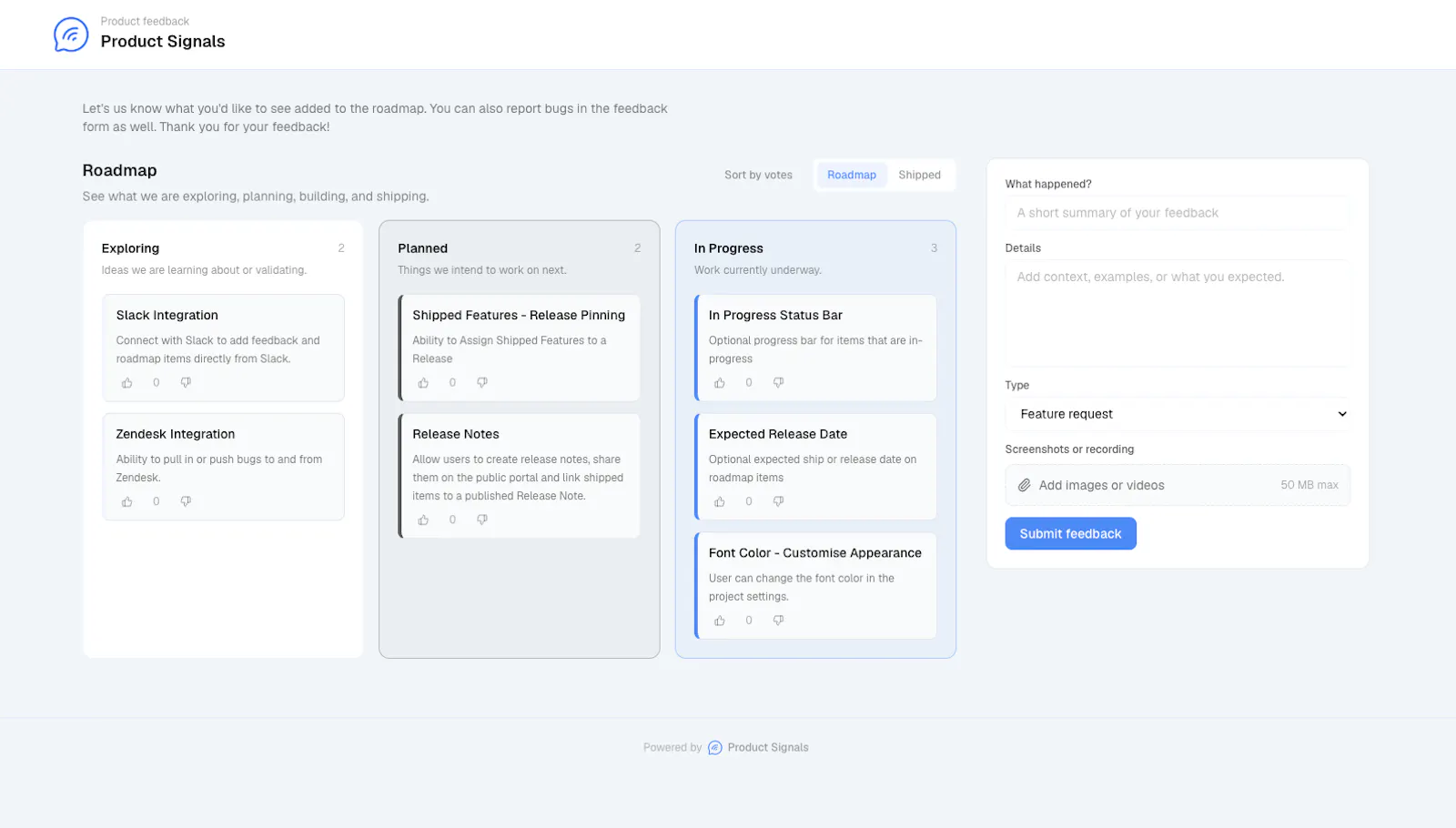This screenshot has width=1456, height=828.
Task: Open the Product Signals footer link
Action: 768,748
